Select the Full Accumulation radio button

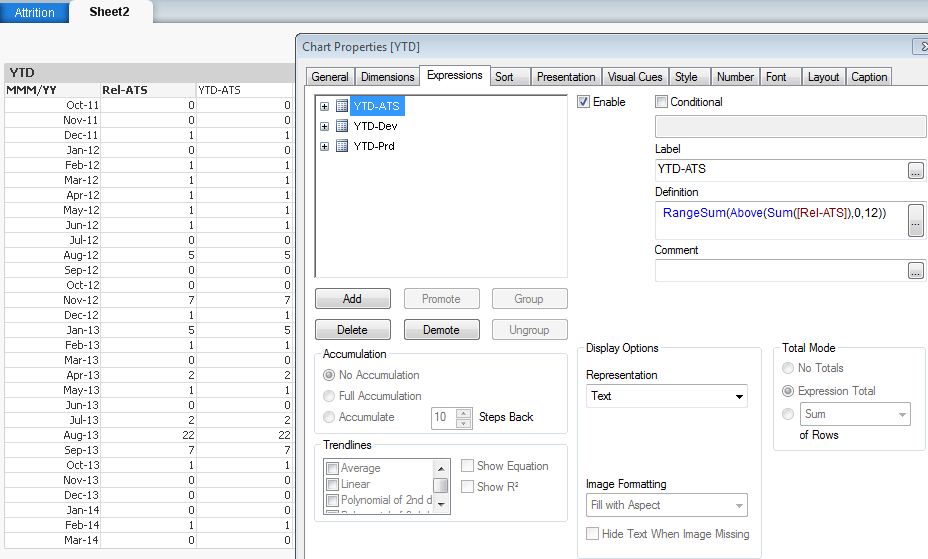pos(329,396)
